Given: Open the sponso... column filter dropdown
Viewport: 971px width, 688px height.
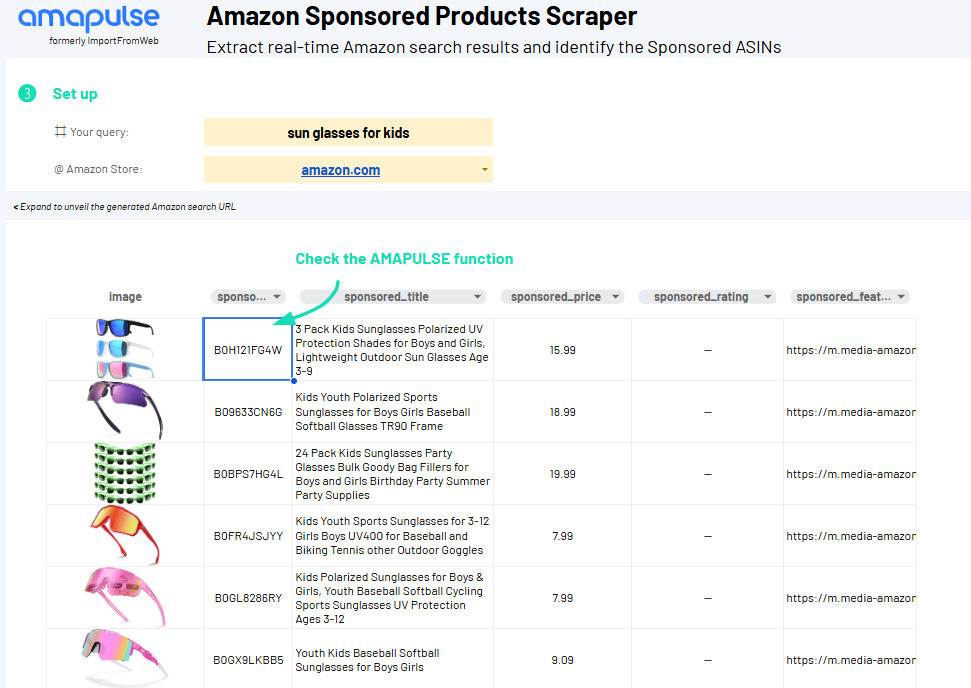Looking at the screenshot, I should click(277, 297).
